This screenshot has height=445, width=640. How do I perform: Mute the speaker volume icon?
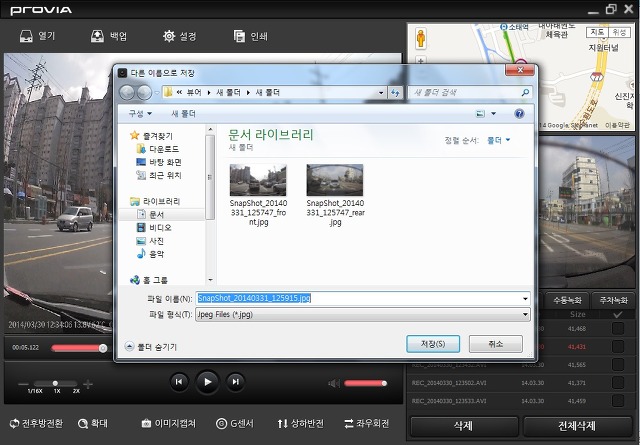(x=334, y=383)
